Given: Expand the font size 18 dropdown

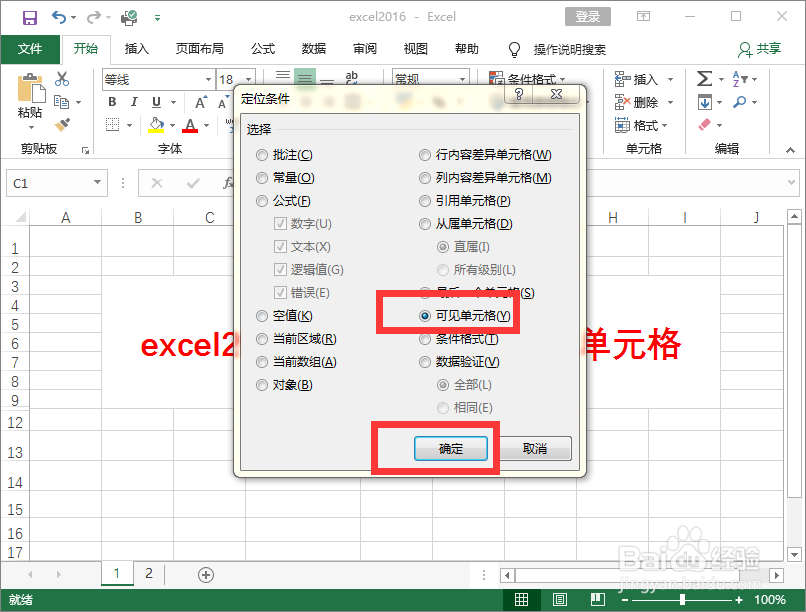Looking at the screenshot, I should pos(248,80).
